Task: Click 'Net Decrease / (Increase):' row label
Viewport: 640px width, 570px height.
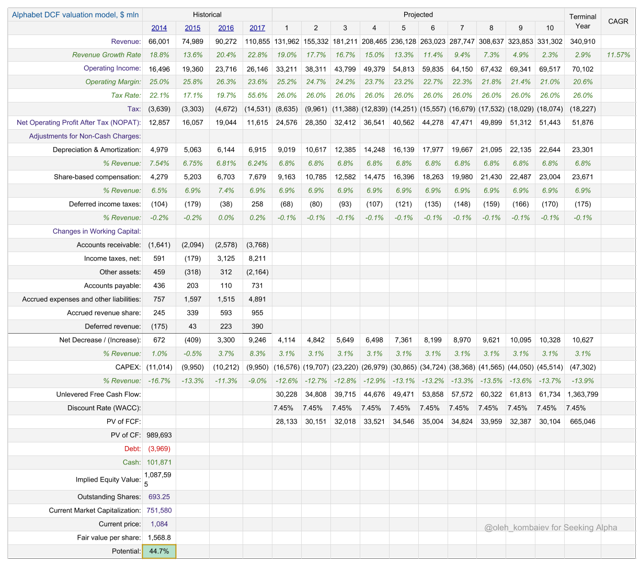Action: (100, 340)
